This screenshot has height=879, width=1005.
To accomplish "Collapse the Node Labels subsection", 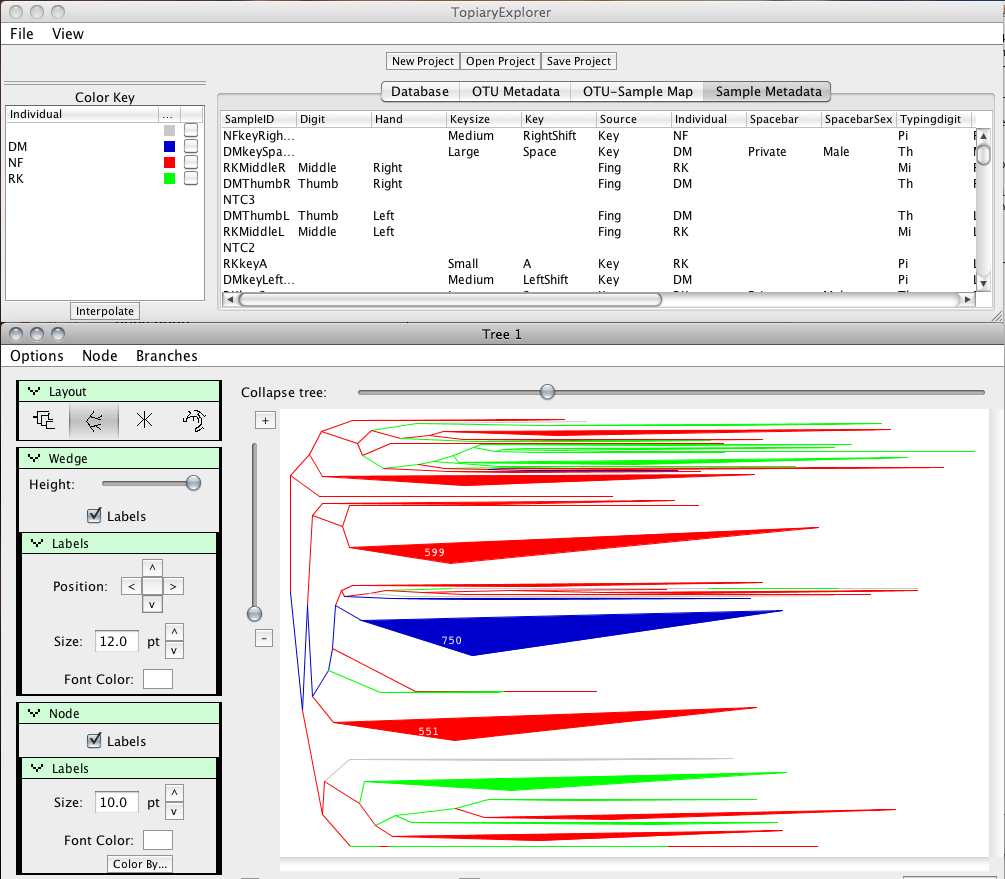I will 37,768.
